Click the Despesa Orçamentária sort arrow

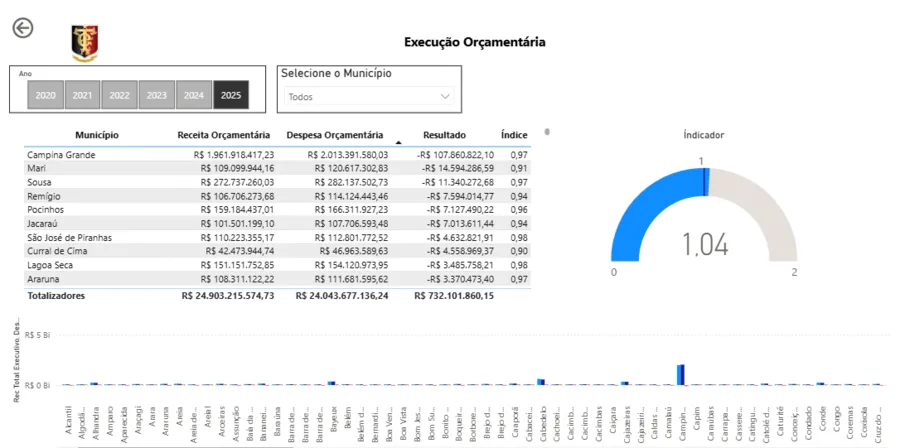tap(398, 142)
